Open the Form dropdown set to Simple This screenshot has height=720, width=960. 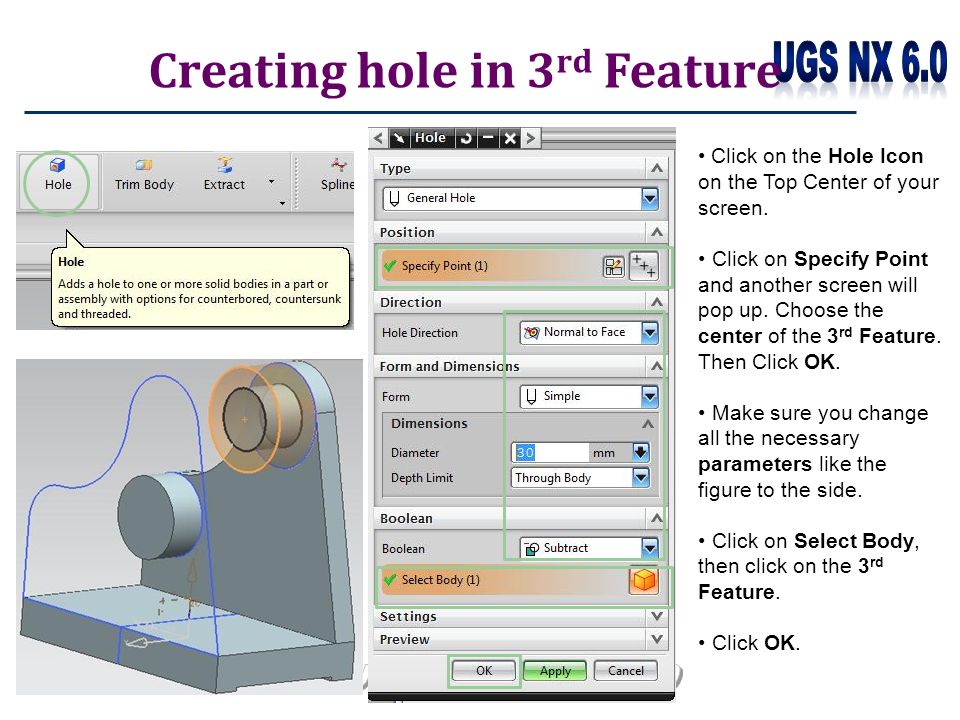[x=589, y=396]
